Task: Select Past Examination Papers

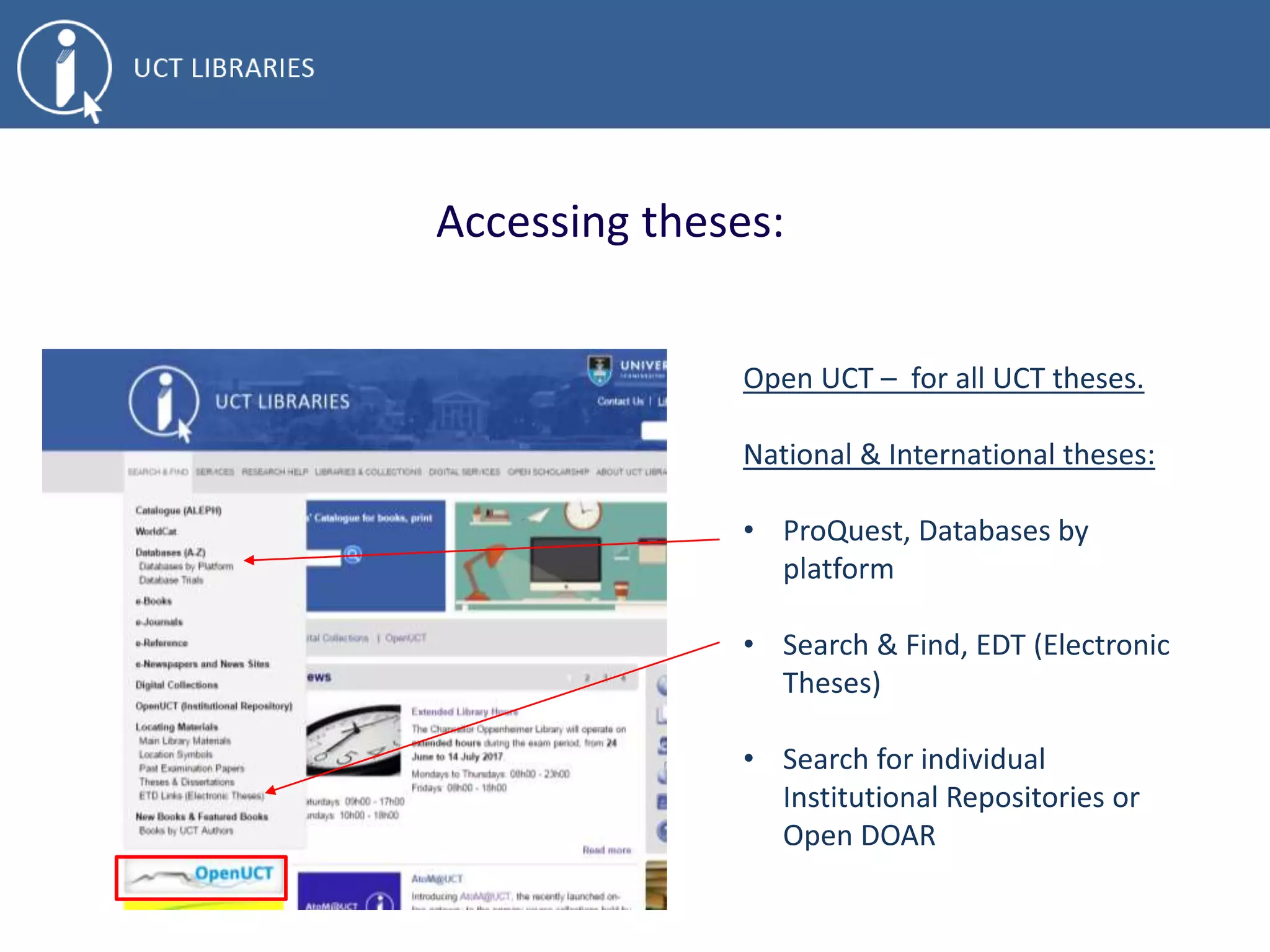Action: [x=192, y=768]
